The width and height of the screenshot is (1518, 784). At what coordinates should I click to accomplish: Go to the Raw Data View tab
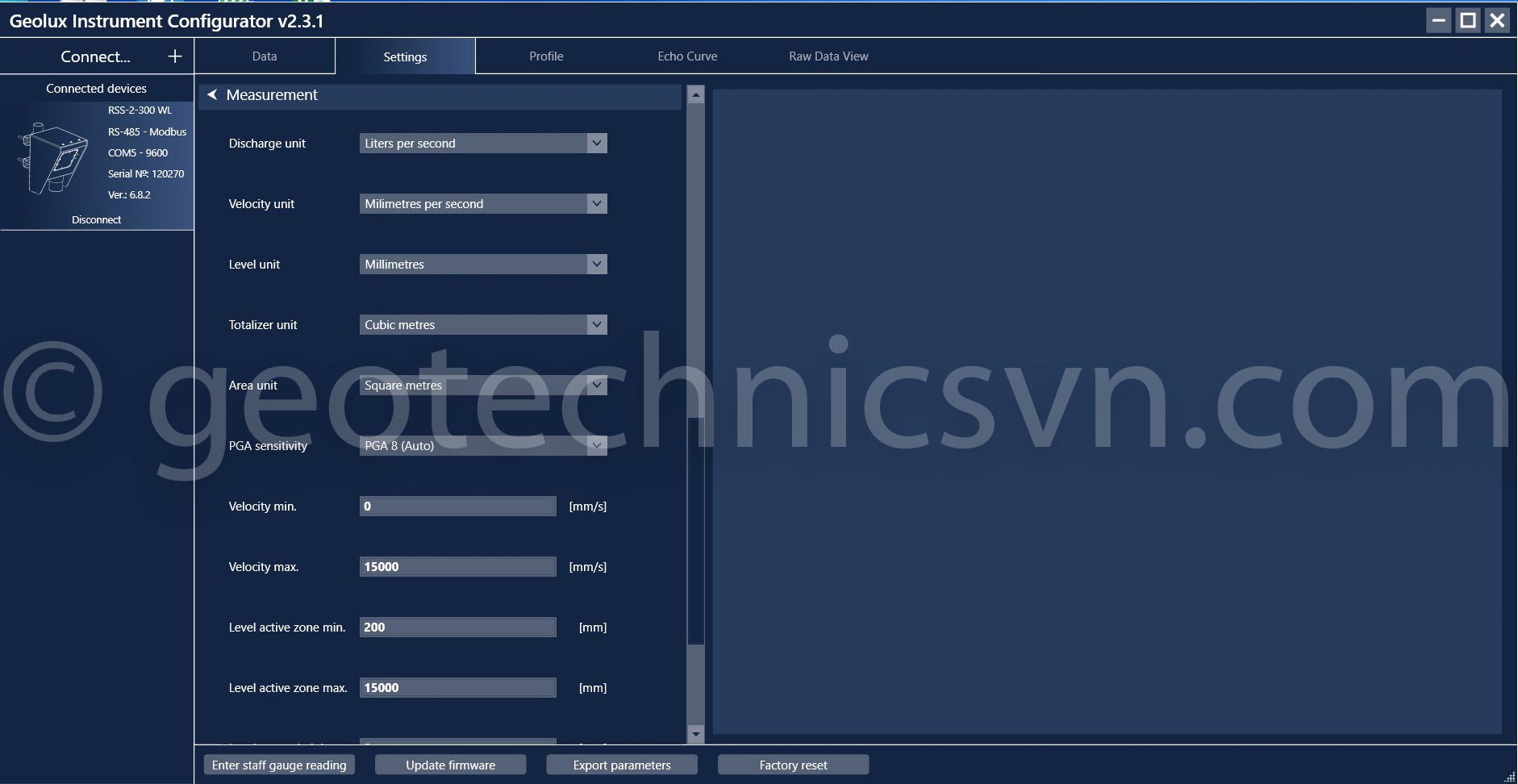click(828, 56)
